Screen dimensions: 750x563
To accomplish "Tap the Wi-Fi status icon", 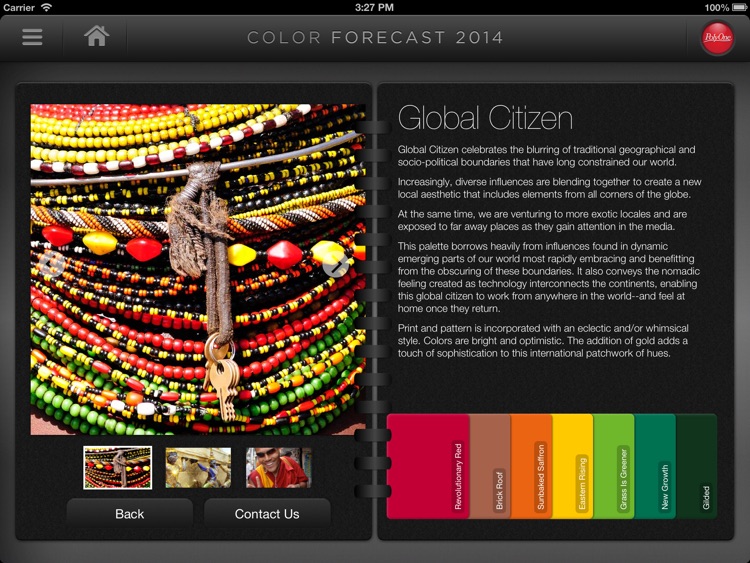I will tap(46, 7).
